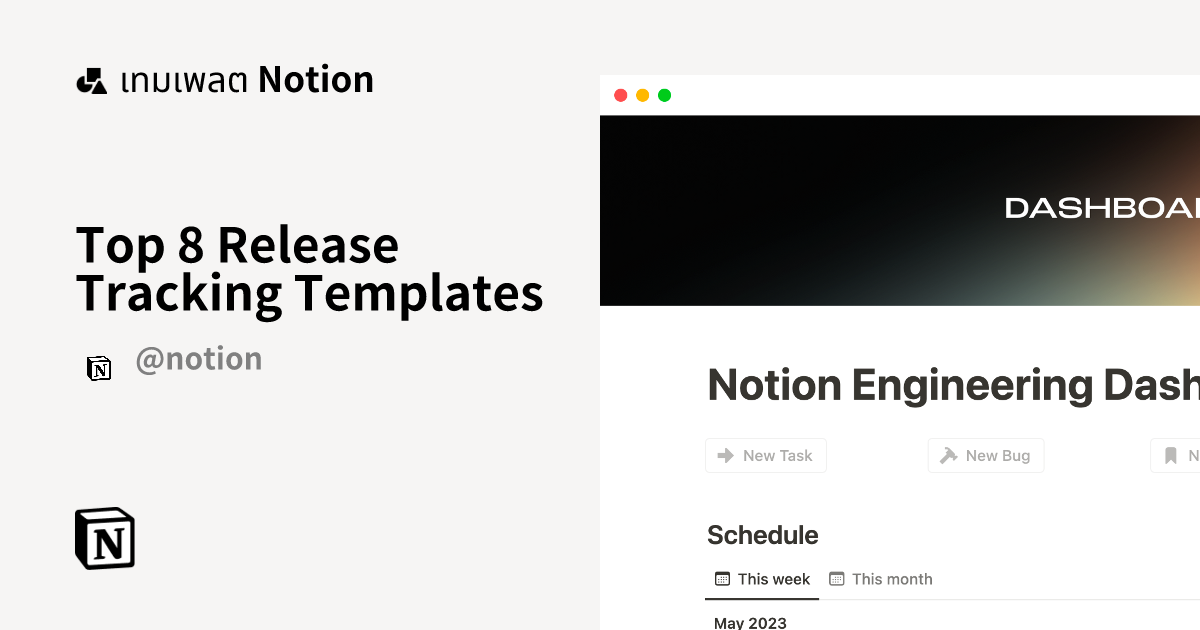
Task: Click the red close traffic light
Action: pos(621,95)
